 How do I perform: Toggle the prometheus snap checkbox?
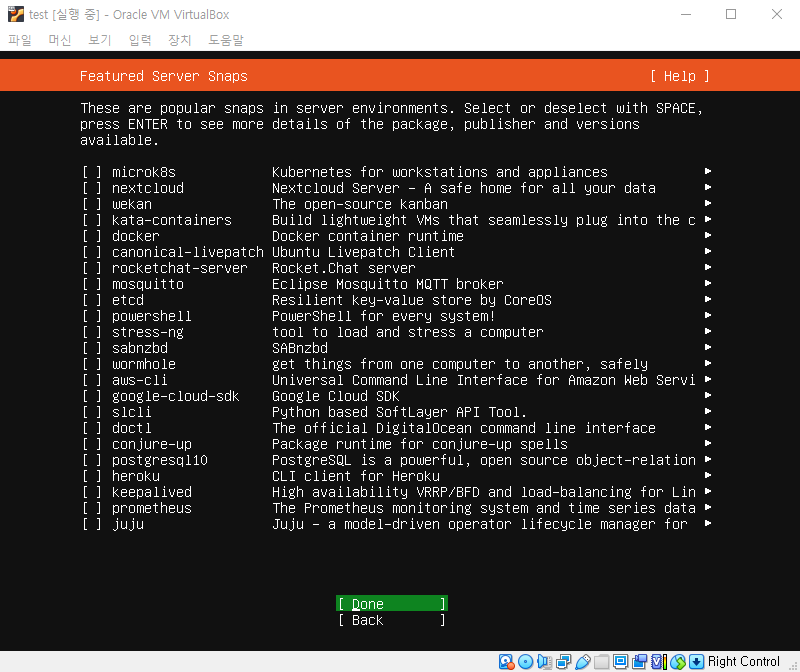coord(92,508)
